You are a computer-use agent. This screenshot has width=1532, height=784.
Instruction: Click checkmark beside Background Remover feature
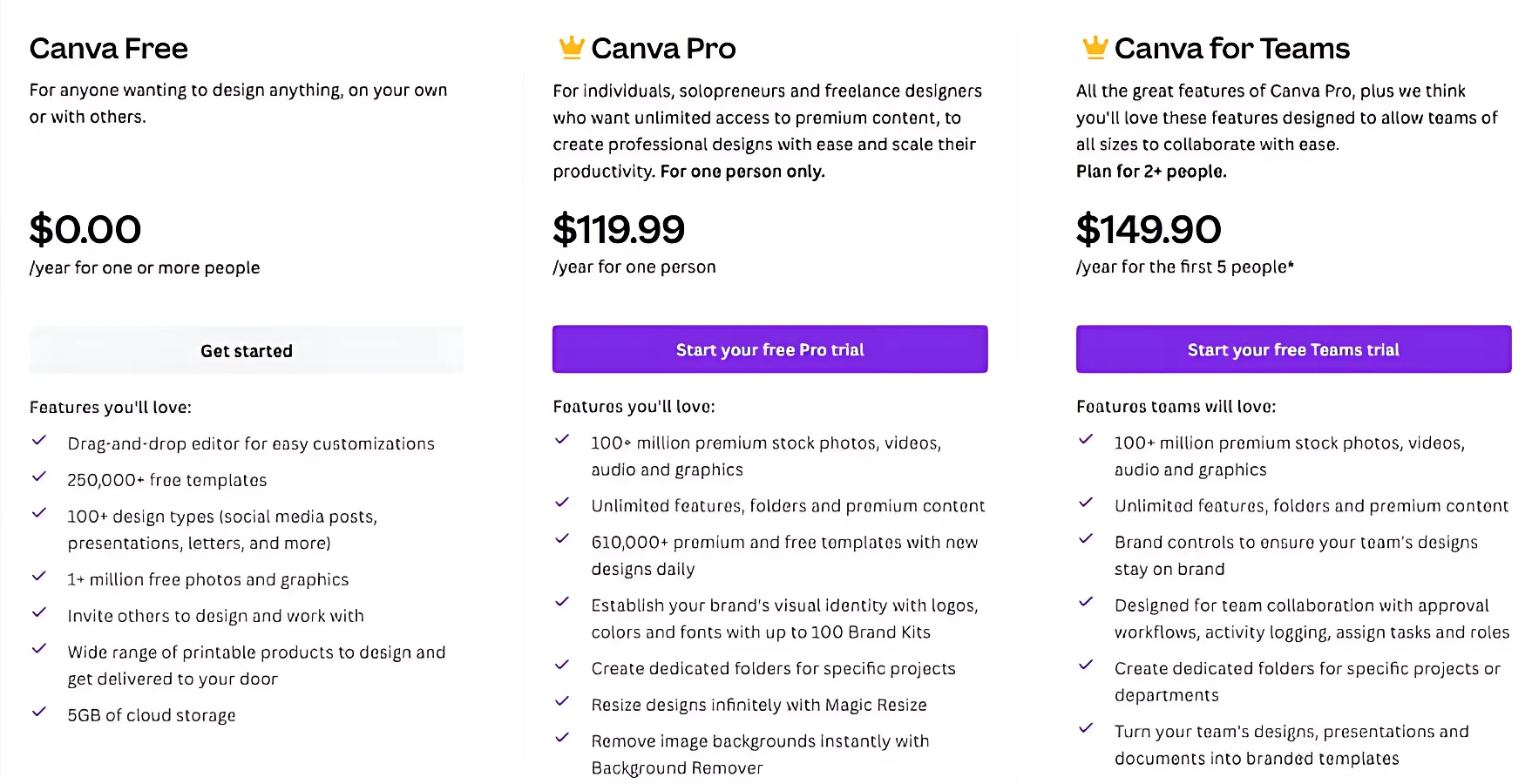pyautogui.click(x=563, y=739)
